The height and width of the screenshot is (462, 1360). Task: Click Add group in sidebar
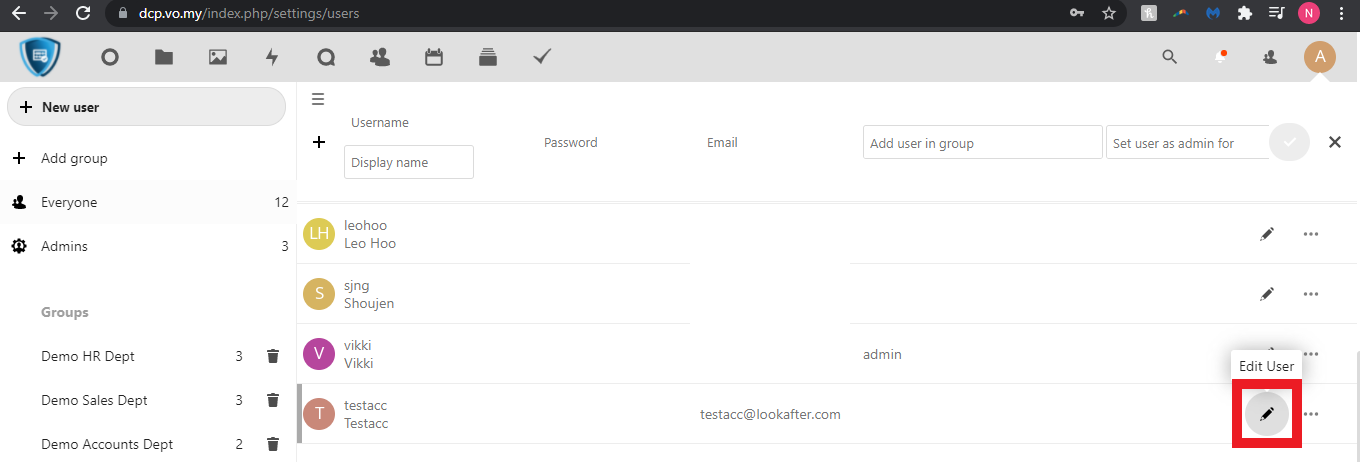click(x=74, y=158)
